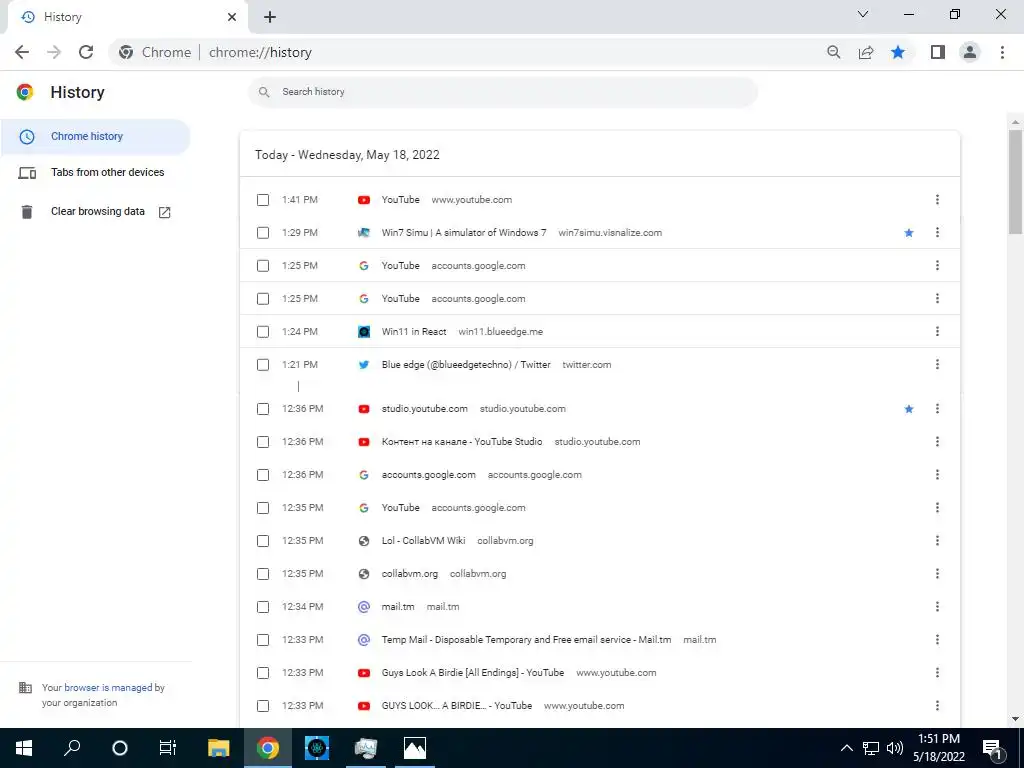Share this page using the share icon
This screenshot has height=768, width=1024.
coord(866,52)
